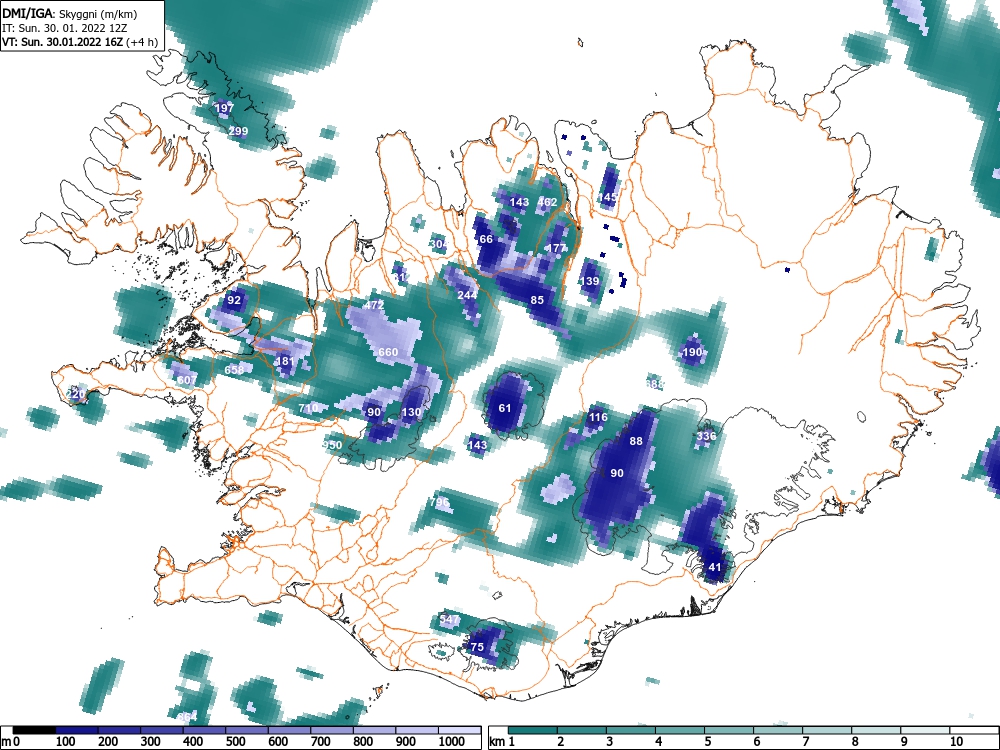
Task: Click the 139 value label
Action: pyautogui.click(x=590, y=281)
